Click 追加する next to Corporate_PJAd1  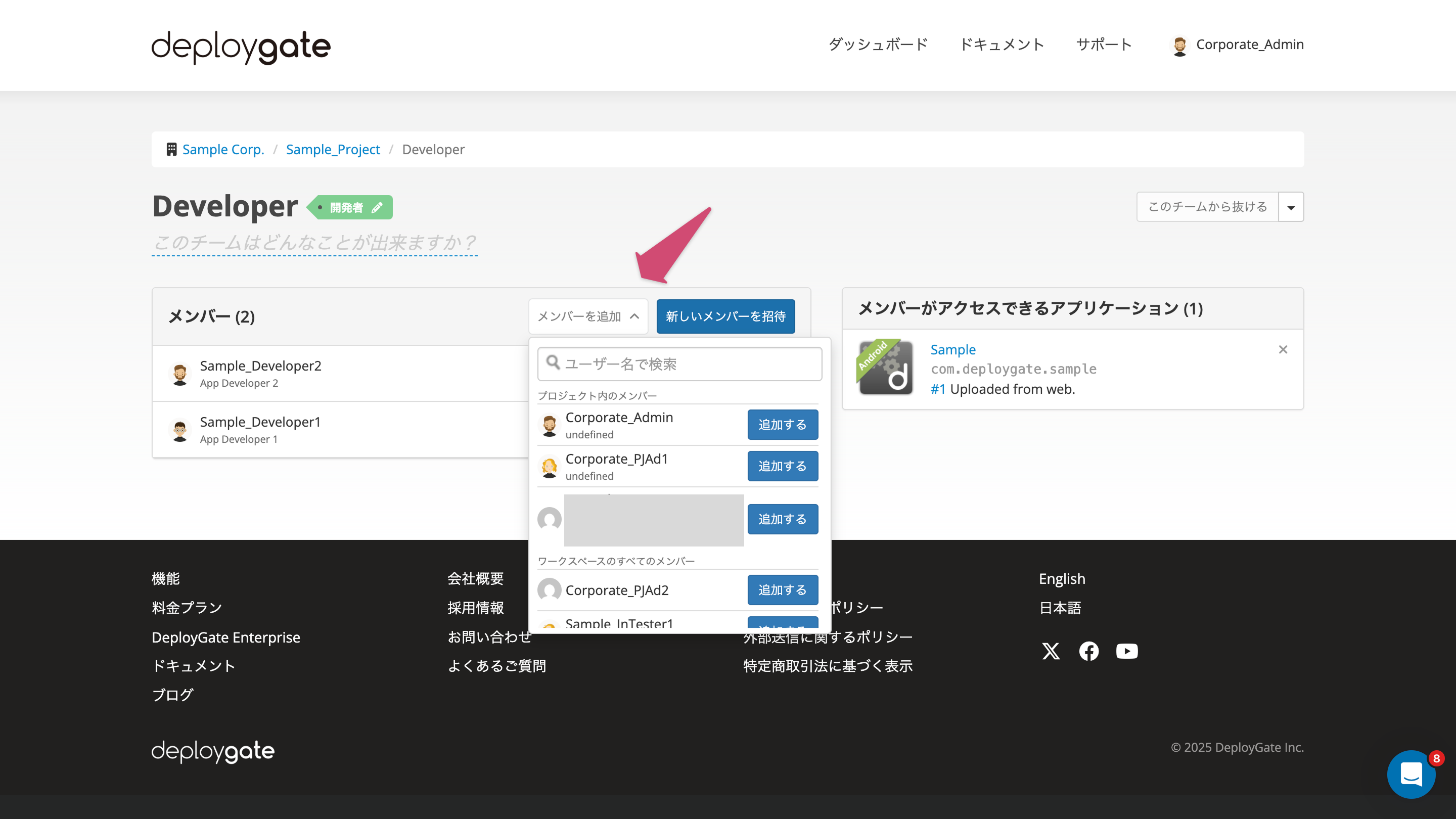pyautogui.click(x=782, y=466)
